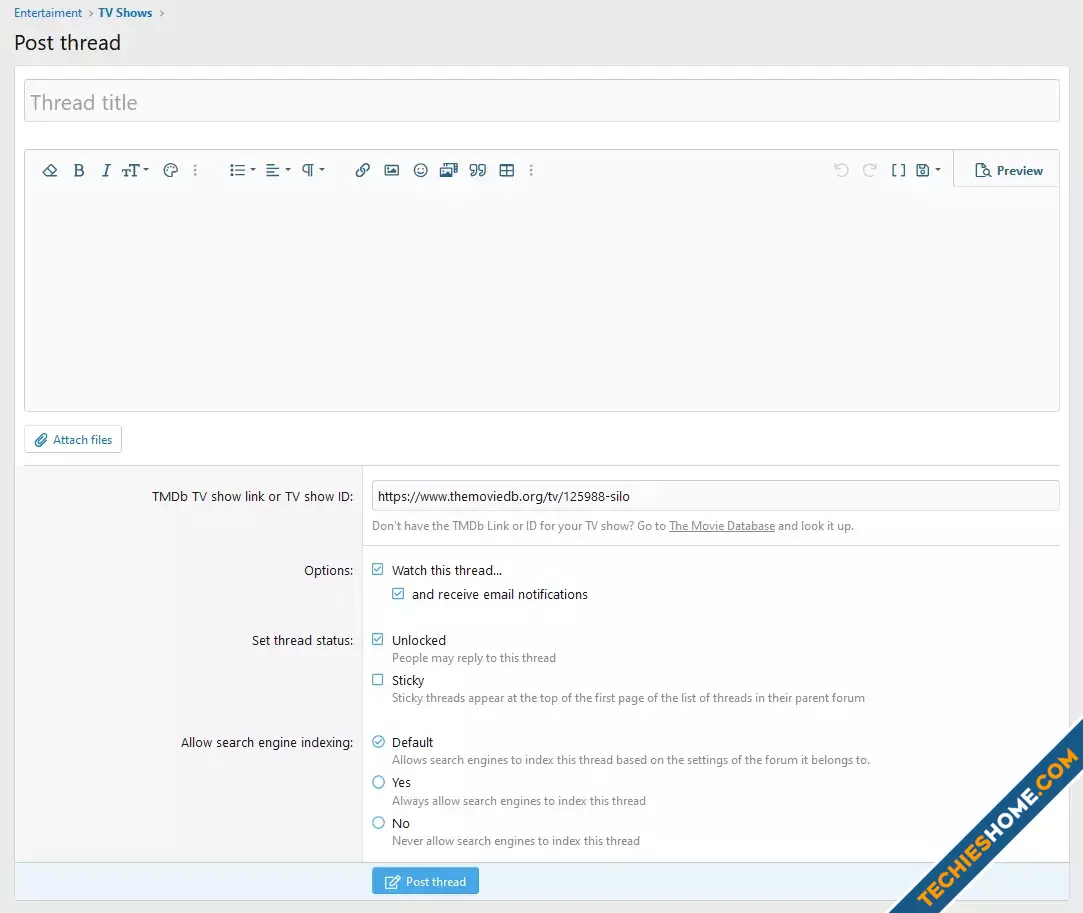Open The Movie Database link
This screenshot has height=913, width=1083.
click(722, 526)
